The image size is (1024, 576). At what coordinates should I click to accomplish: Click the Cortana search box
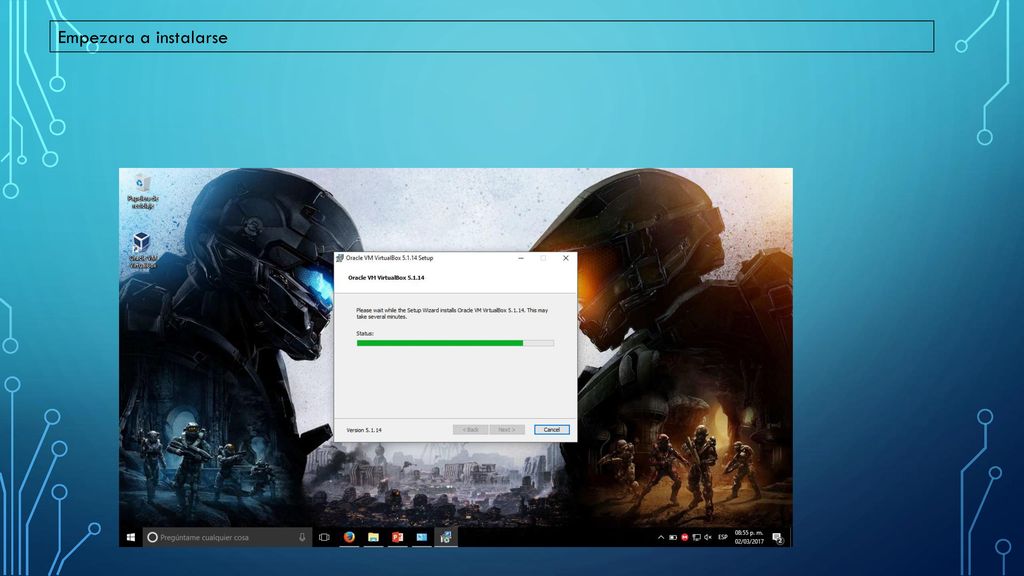pyautogui.click(x=227, y=537)
